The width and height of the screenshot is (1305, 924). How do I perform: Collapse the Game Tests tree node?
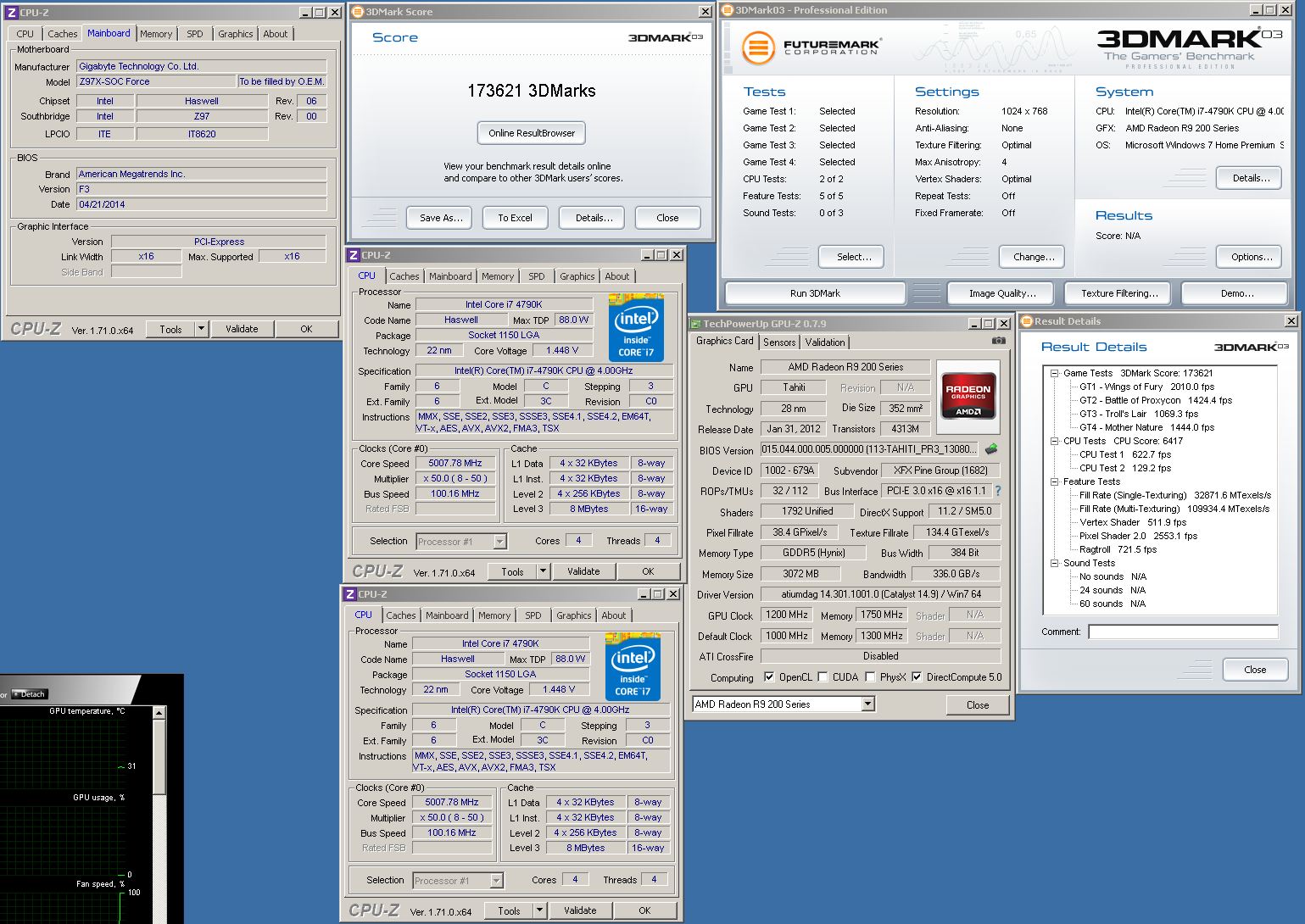tap(1055, 373)
